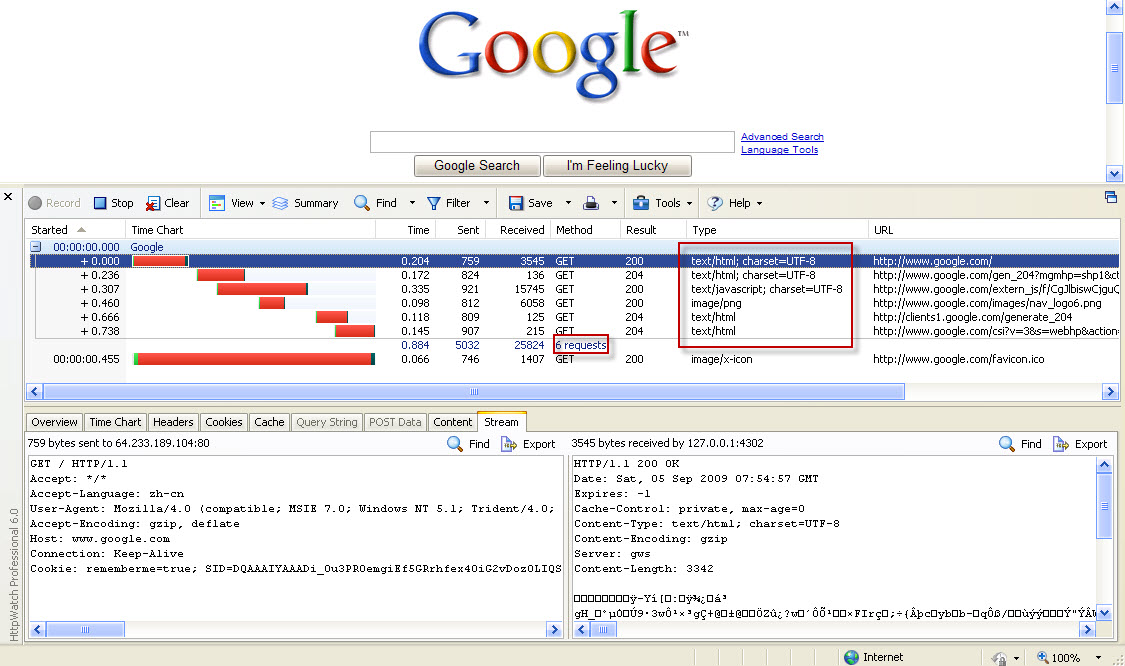
Task: Open the Find dropdown arrow
Action: click(x=412, y=203)
